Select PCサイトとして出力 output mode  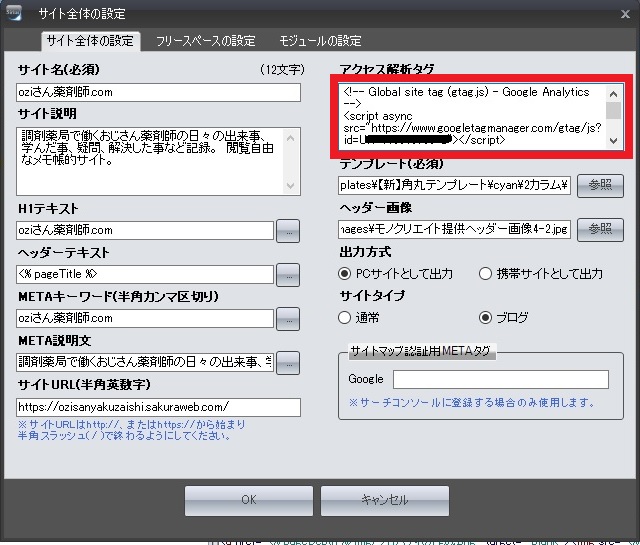(x=346, y=273)
